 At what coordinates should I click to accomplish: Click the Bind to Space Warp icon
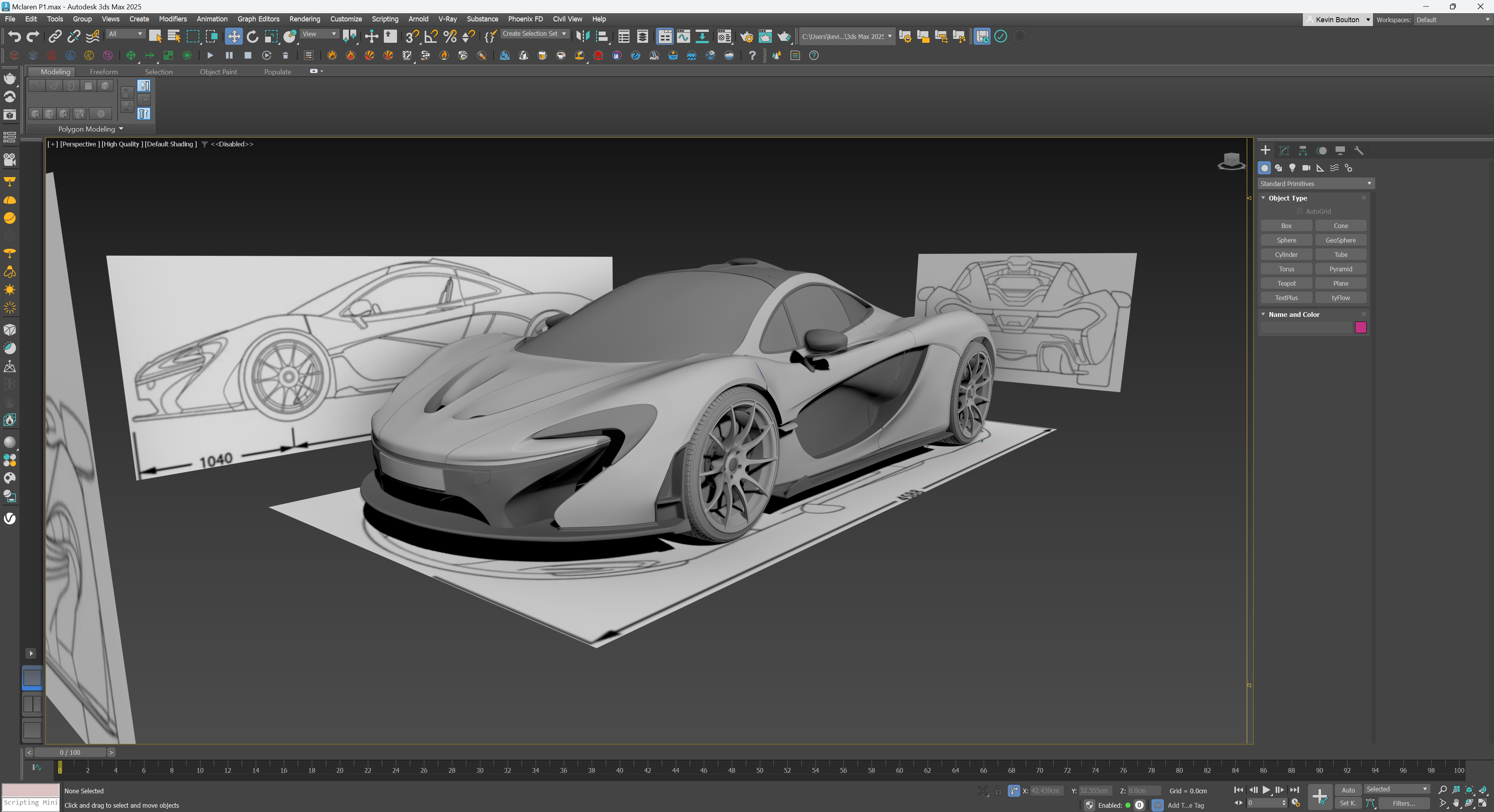click(x=93, y=37)
